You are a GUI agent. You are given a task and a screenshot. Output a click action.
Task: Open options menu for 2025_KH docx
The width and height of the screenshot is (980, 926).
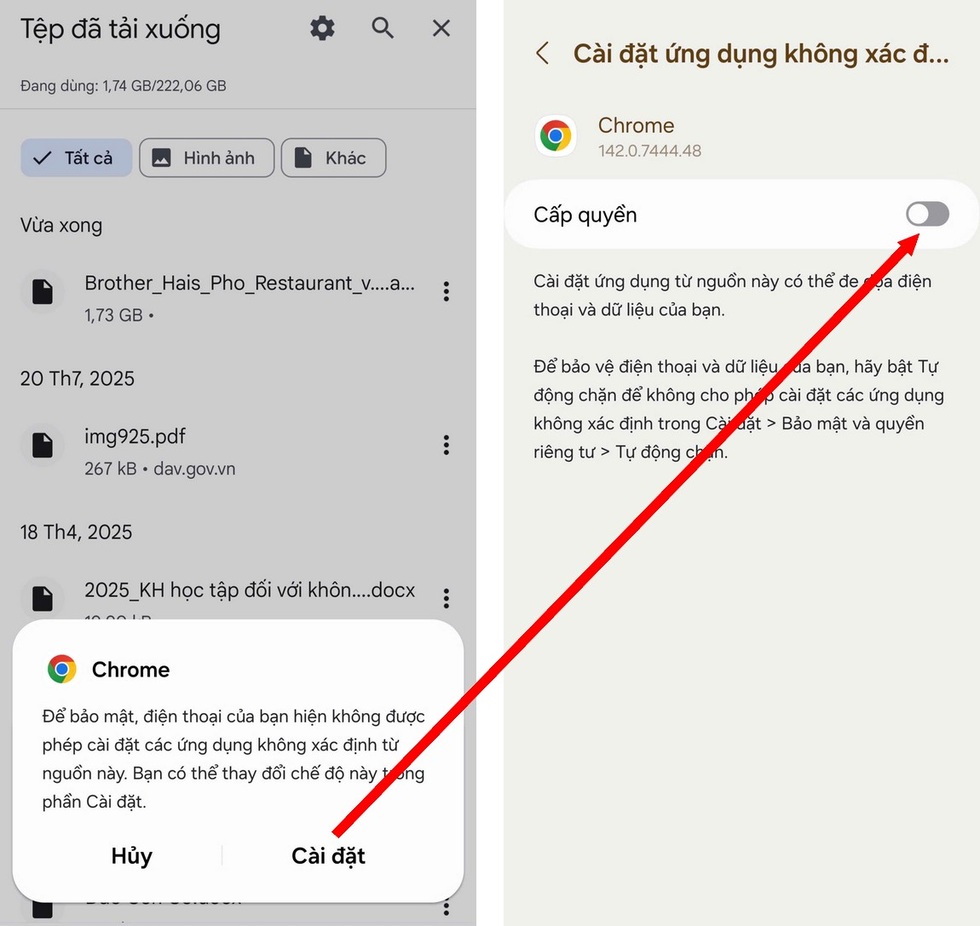(446, 598)
